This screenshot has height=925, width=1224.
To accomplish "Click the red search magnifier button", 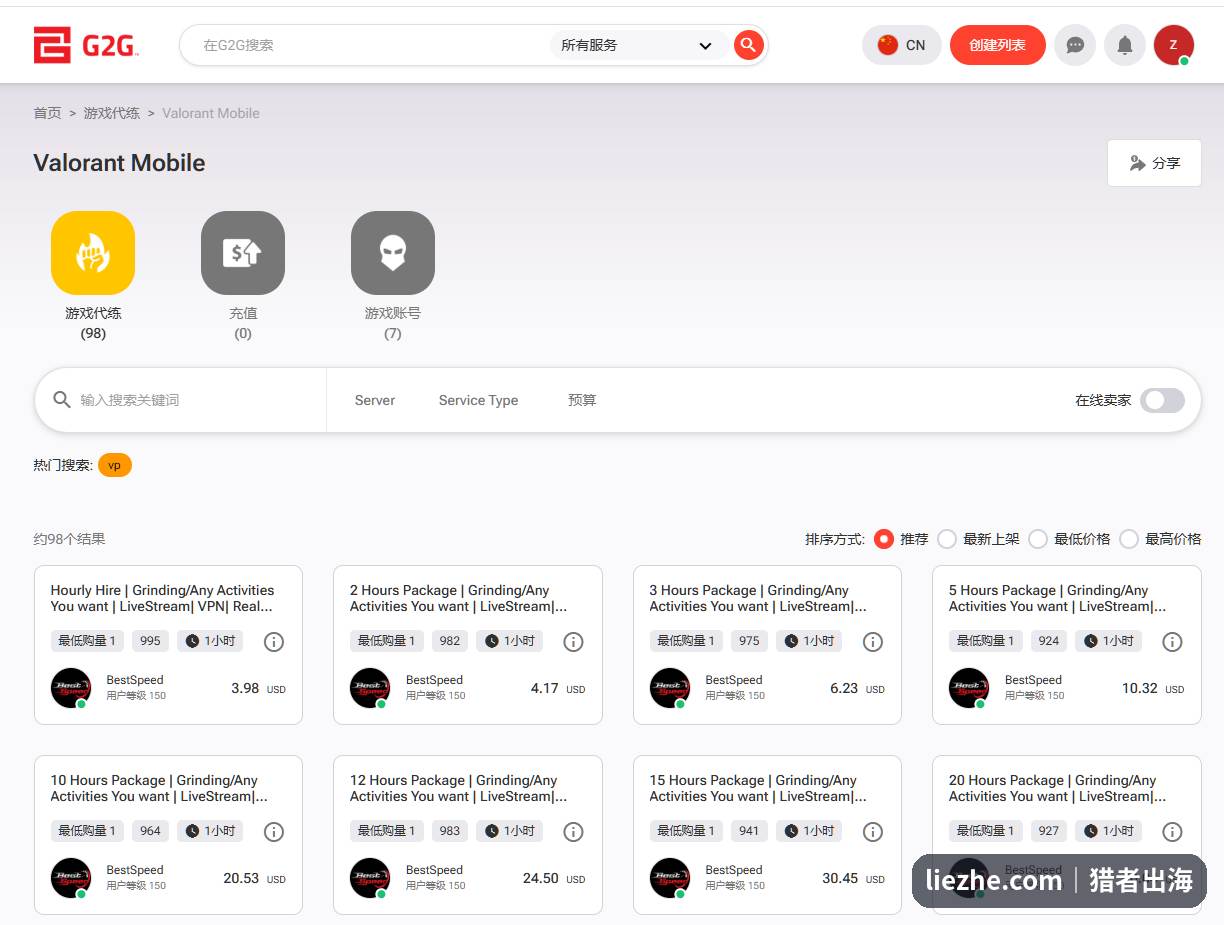I will coord(748,45).
